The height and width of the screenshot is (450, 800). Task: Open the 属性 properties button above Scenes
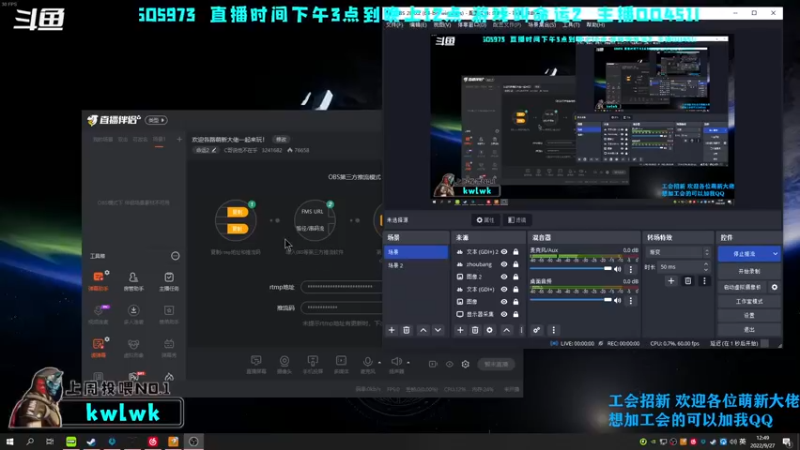485,220
